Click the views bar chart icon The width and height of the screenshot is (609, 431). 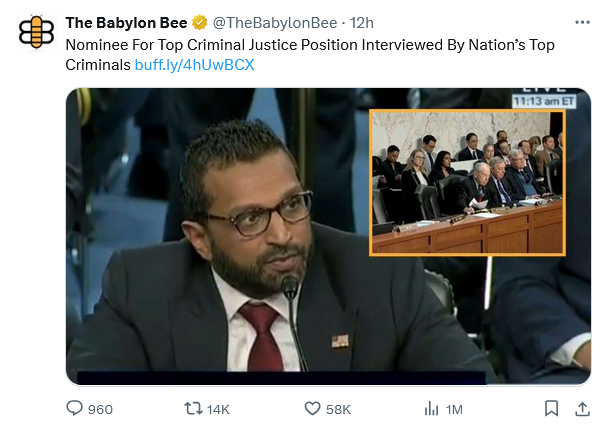click(x=432, y=409)
